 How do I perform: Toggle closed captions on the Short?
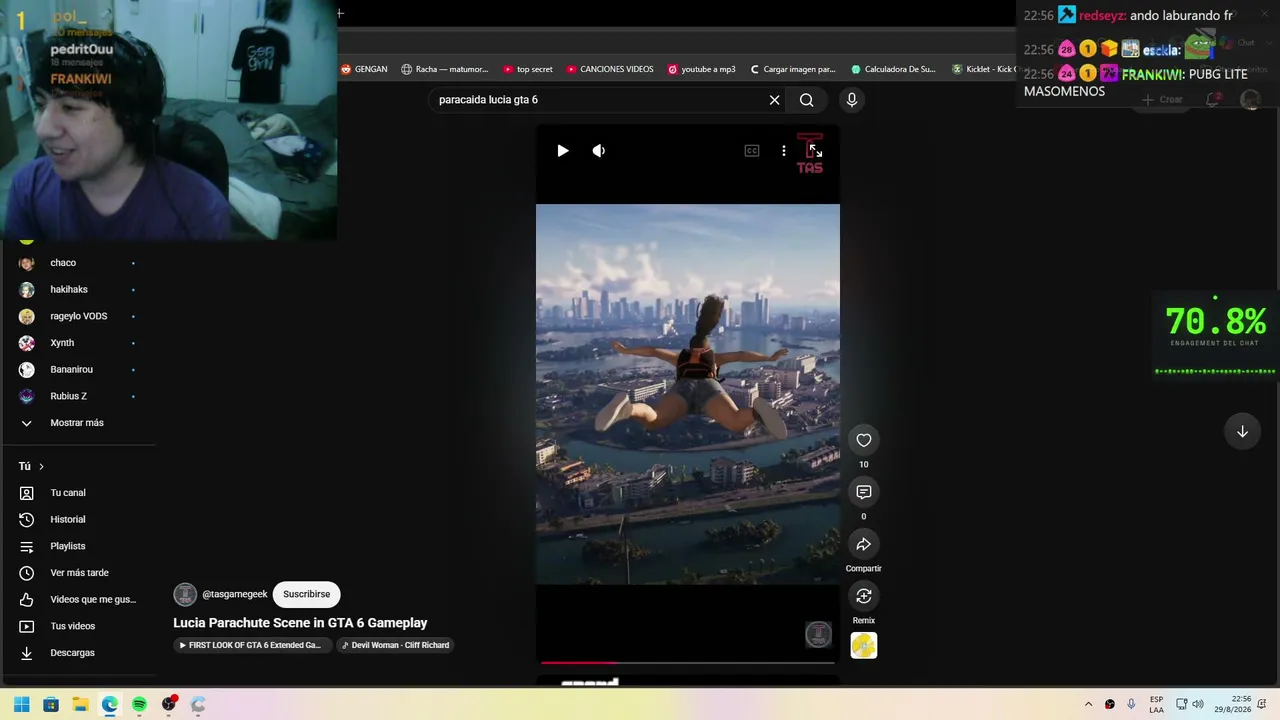tap(752, 151)
